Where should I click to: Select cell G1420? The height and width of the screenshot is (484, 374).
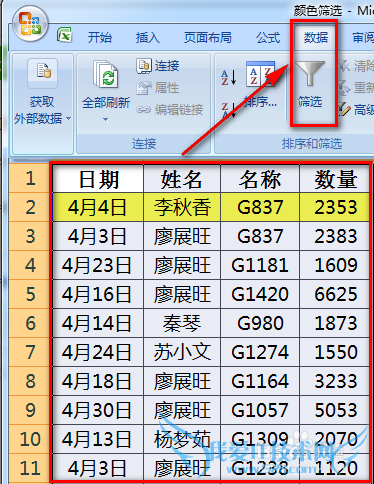click(x=260, y=294)
